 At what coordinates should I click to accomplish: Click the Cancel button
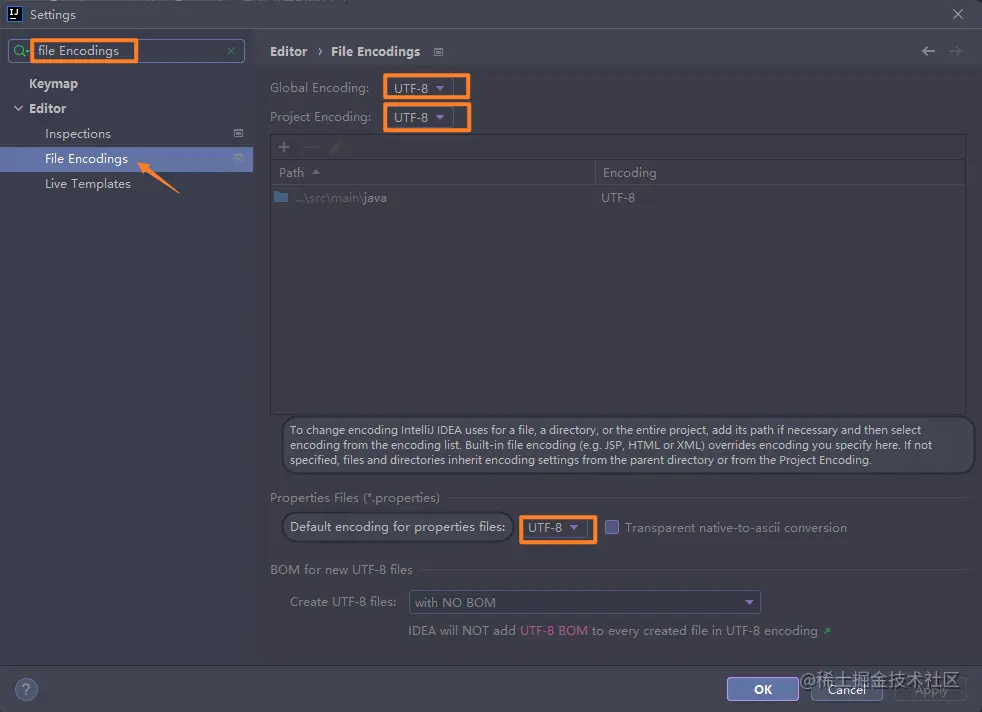(846, 689)
